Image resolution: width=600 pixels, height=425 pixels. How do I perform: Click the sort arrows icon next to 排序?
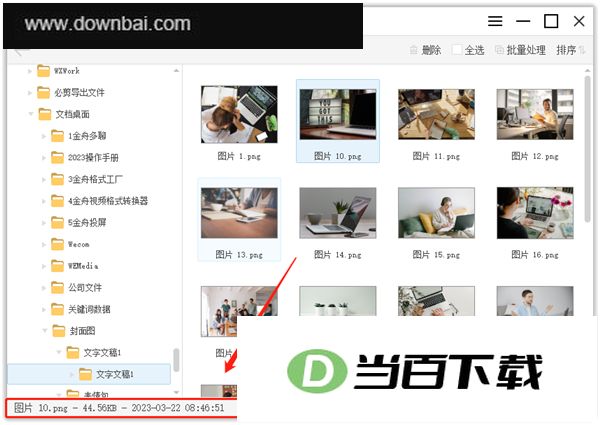[x=582, y=50]
